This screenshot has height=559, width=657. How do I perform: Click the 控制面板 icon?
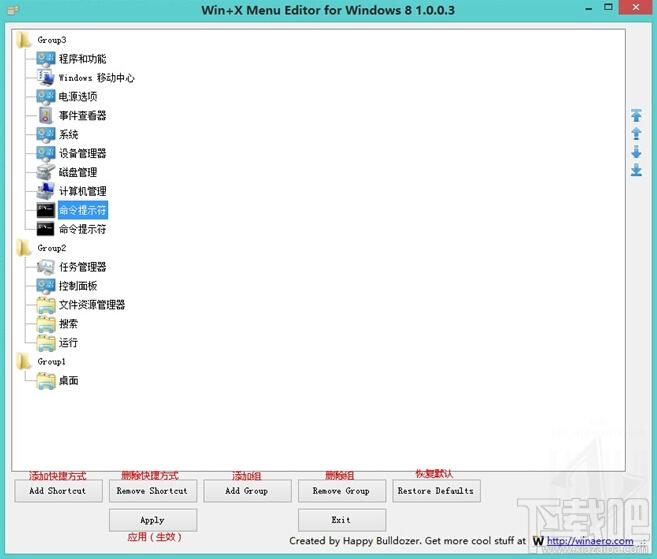[46, 286]
